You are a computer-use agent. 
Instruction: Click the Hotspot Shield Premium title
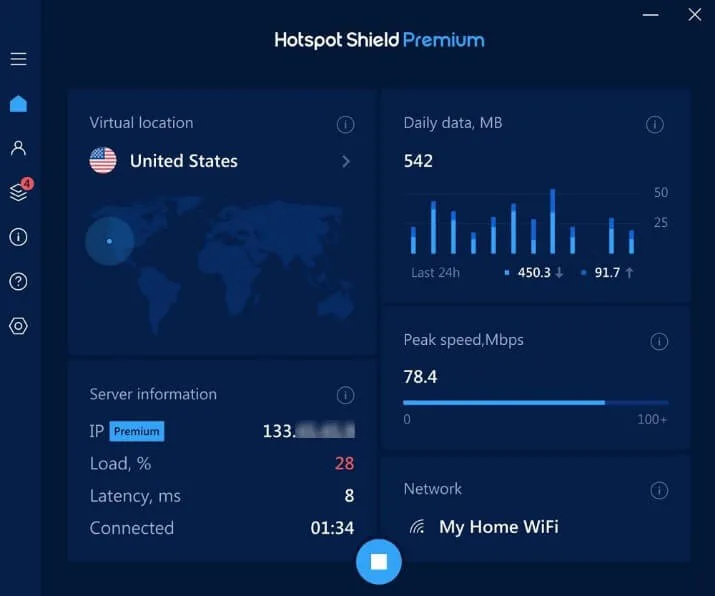pyautogui.click(x=379, y=40)
